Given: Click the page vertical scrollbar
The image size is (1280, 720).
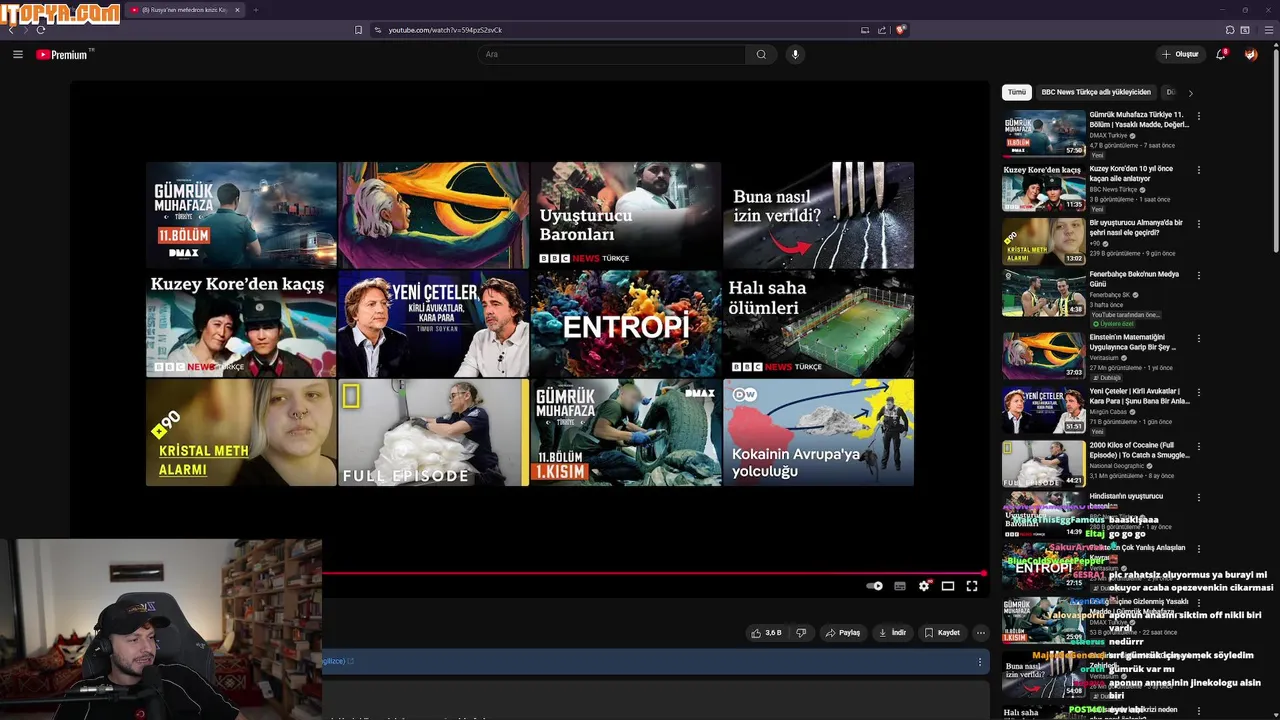Looking at the screenshot, I should tap(1275, 150).
